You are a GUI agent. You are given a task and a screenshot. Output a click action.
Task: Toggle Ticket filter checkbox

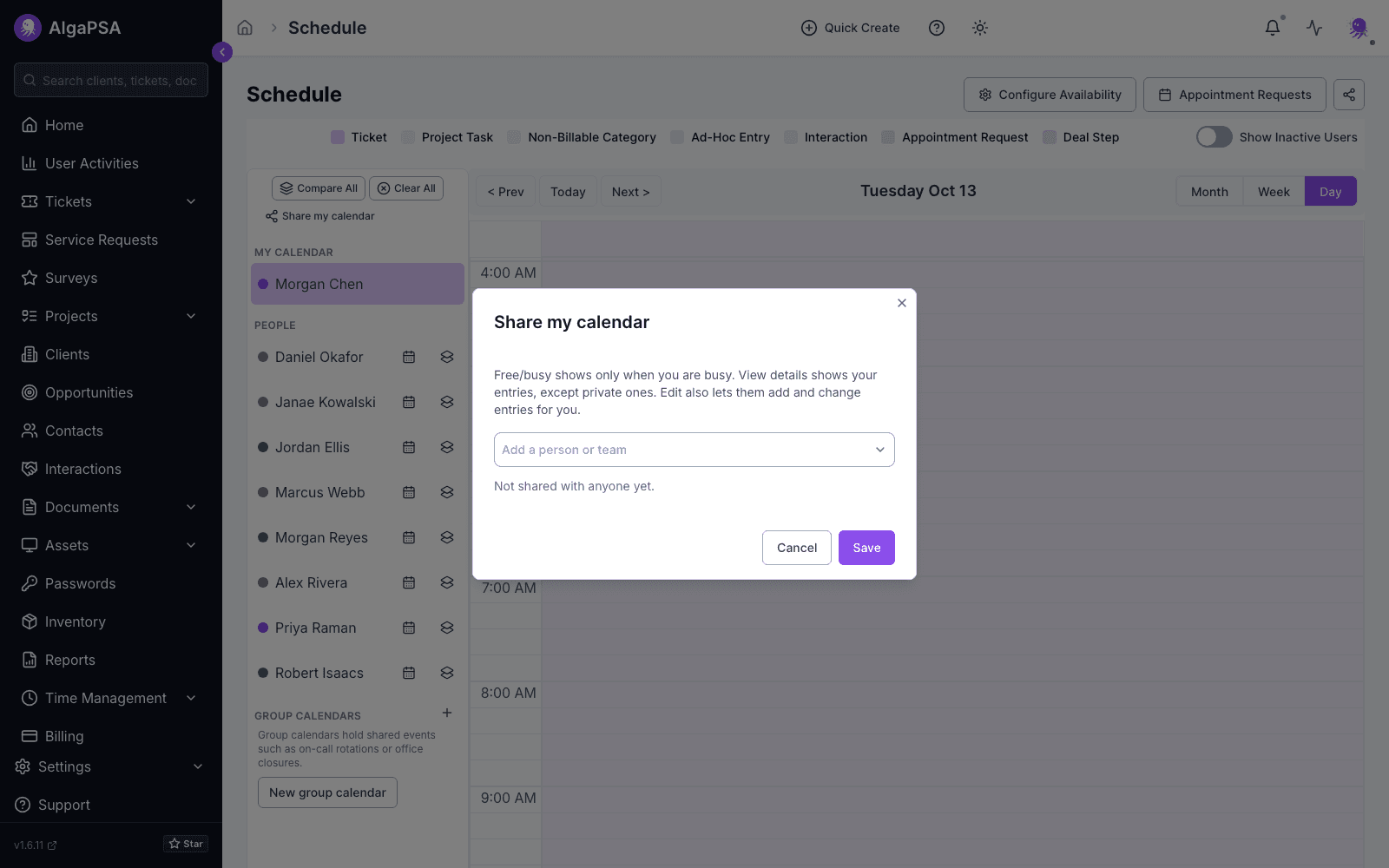tap(338, 137)
